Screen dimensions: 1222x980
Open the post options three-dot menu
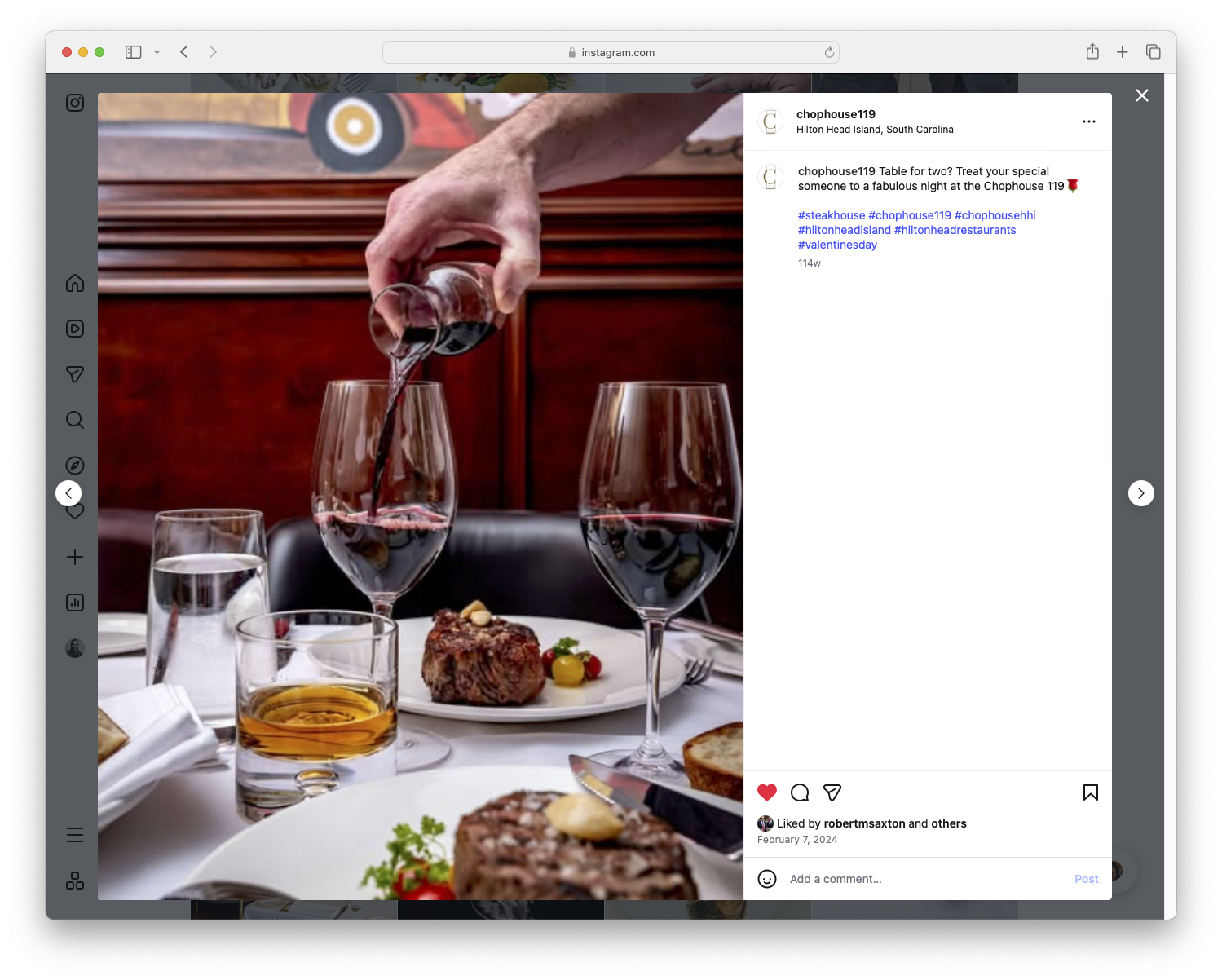coord(1089,121)
